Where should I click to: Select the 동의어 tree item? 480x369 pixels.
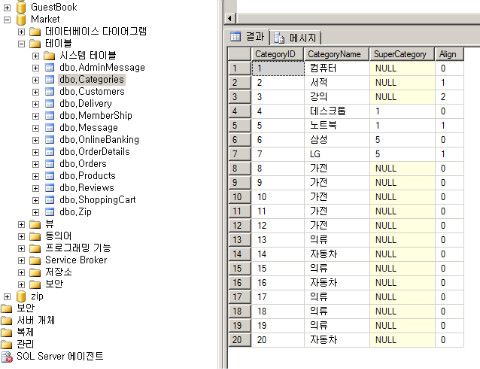[x=58, y=236]
